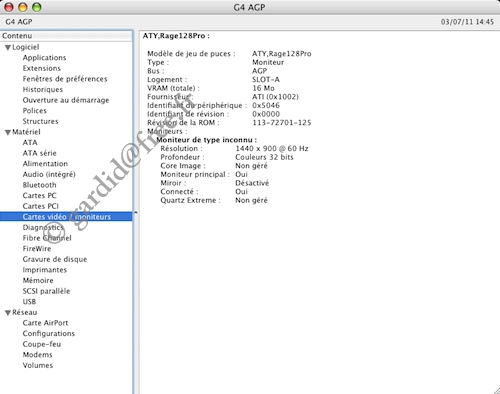Click the pane splitter handle

pos(136,212)
